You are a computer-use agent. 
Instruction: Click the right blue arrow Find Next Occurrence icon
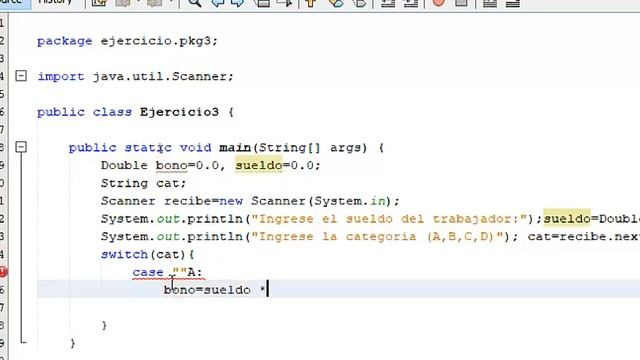[x=238, y=3]
